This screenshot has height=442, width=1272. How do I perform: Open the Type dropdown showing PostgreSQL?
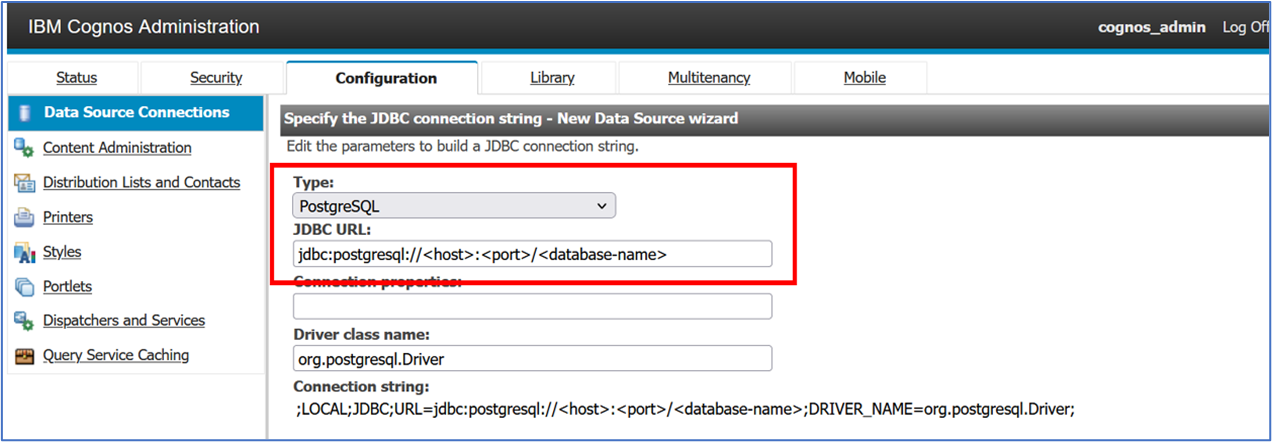[454, 206]
